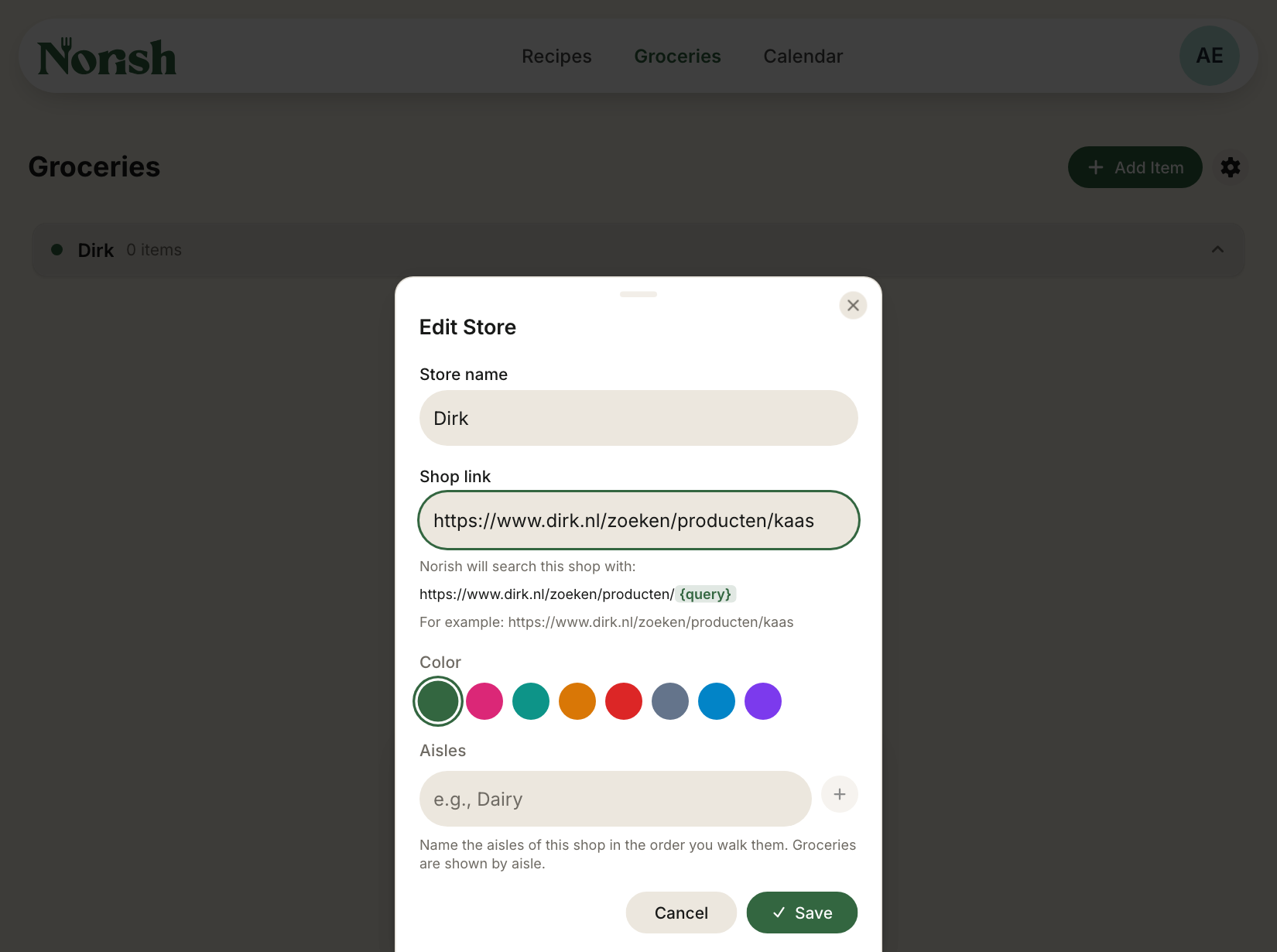Open the AE user avatar menu

pyautogui.click(x=1210, y=56)
